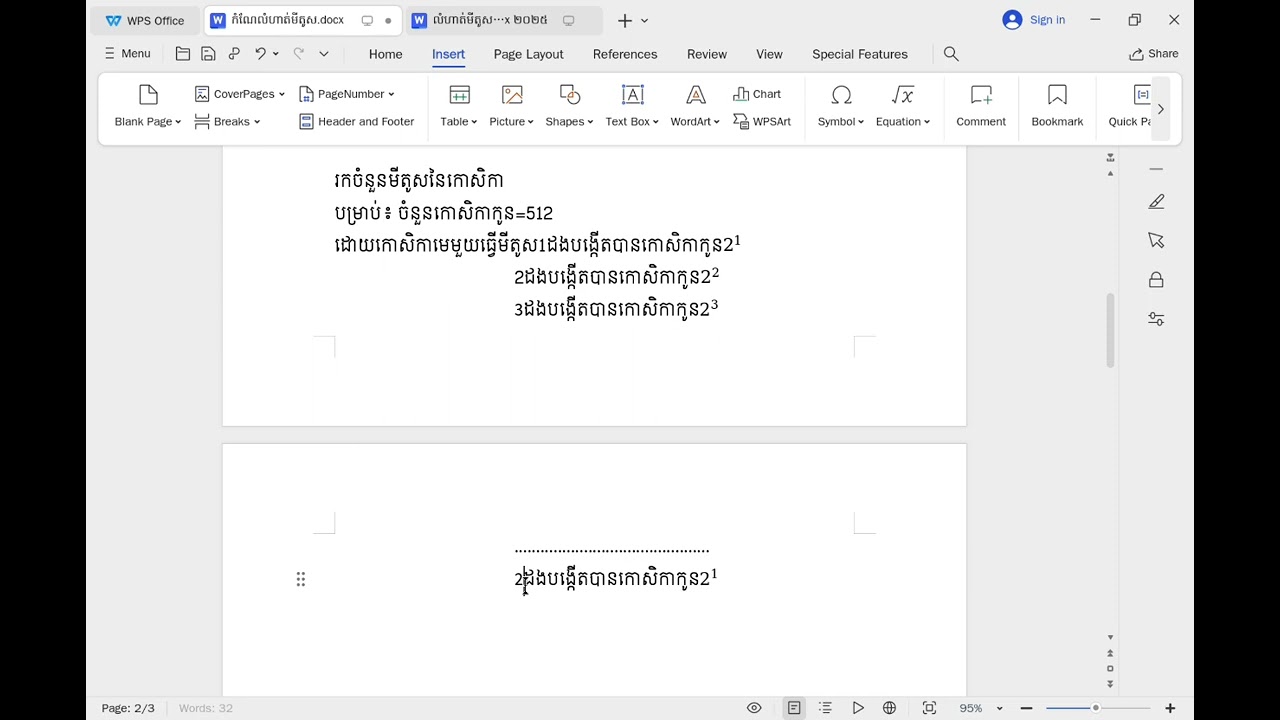Open the Review tab

(x=707, y=54)
